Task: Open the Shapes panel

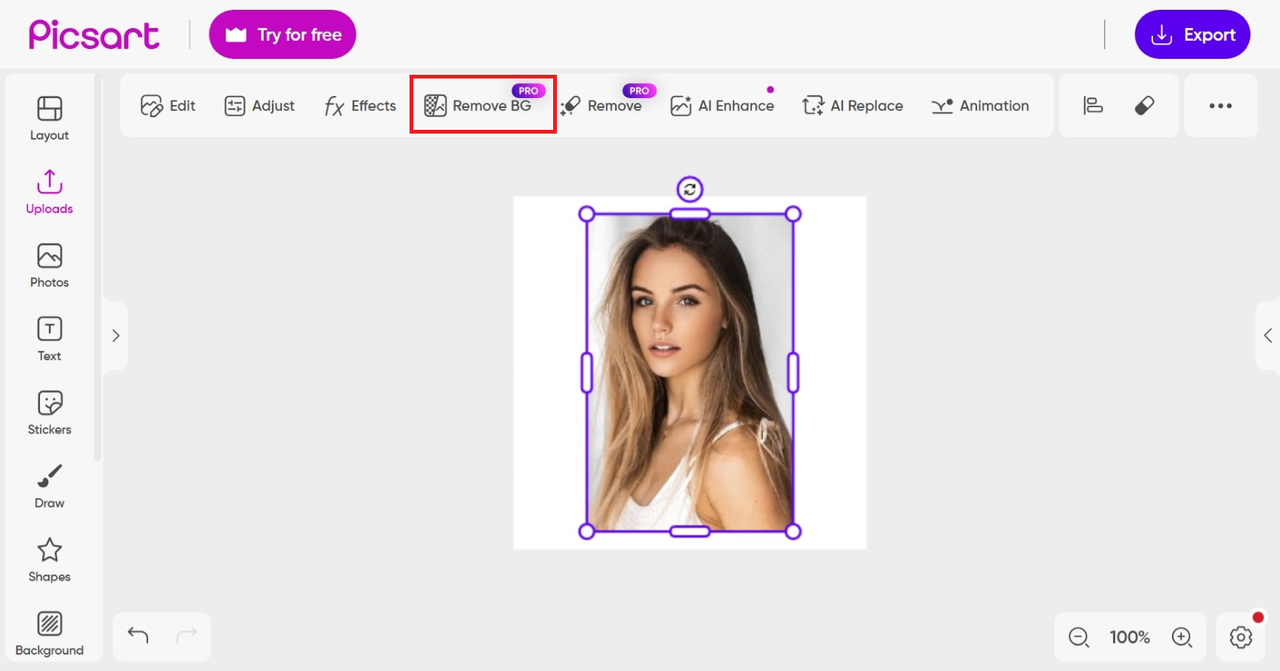Action: (49, 559)
